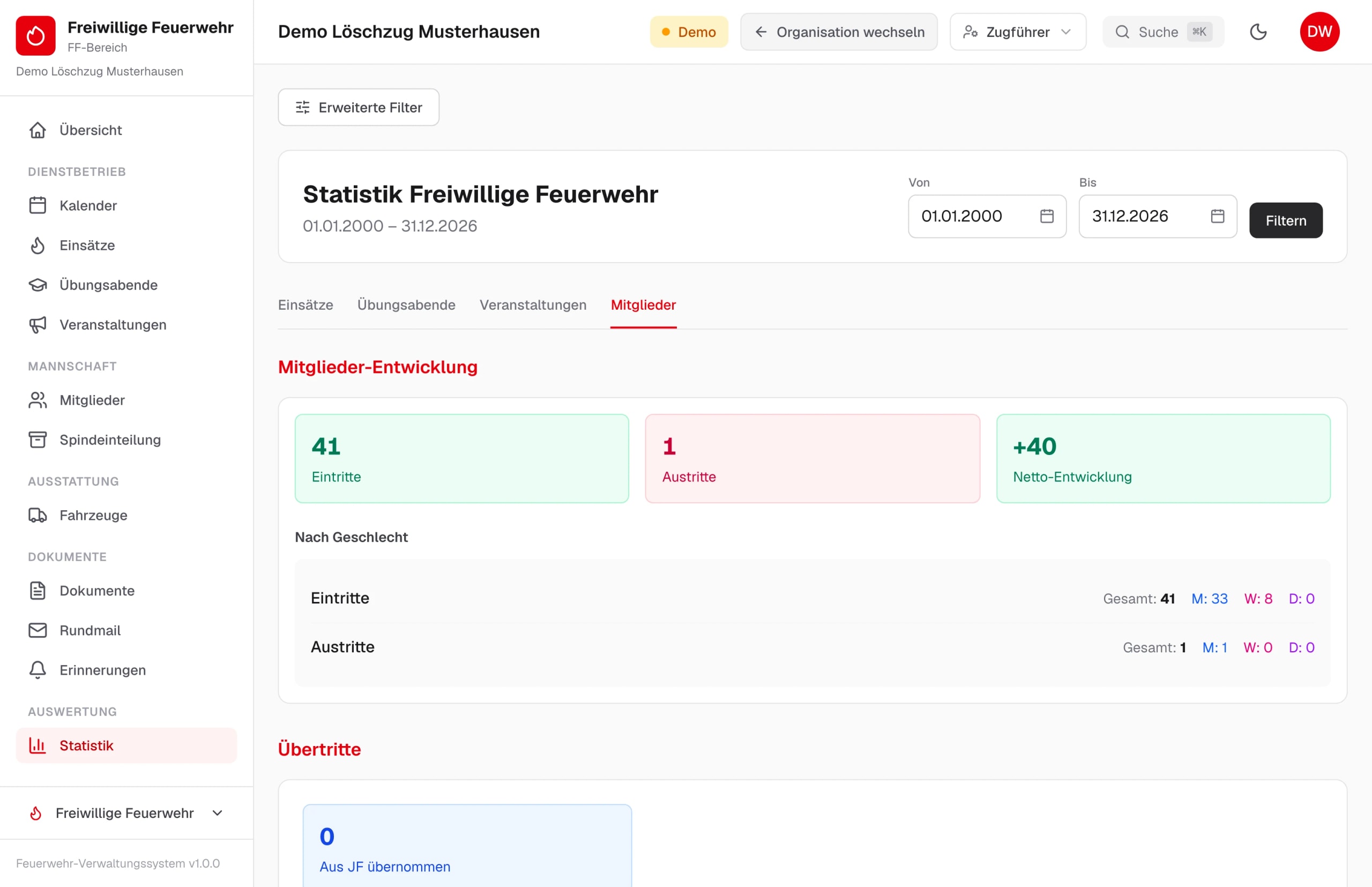Screen dimensions: 1372x887
Task: Click the Kalender calendar icon
Action: pos(38,206)
